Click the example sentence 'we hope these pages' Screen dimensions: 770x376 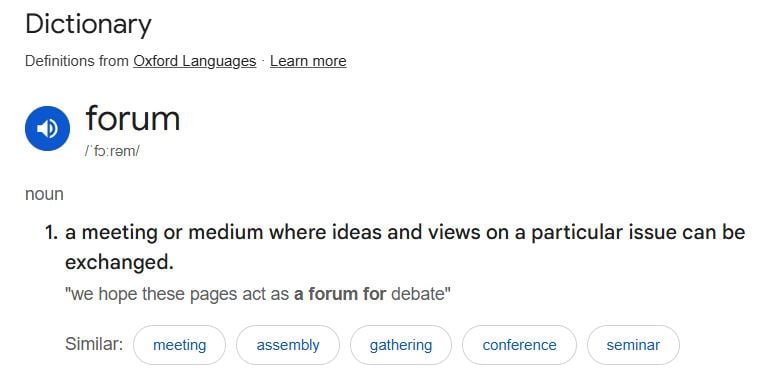tap(258, 295)
